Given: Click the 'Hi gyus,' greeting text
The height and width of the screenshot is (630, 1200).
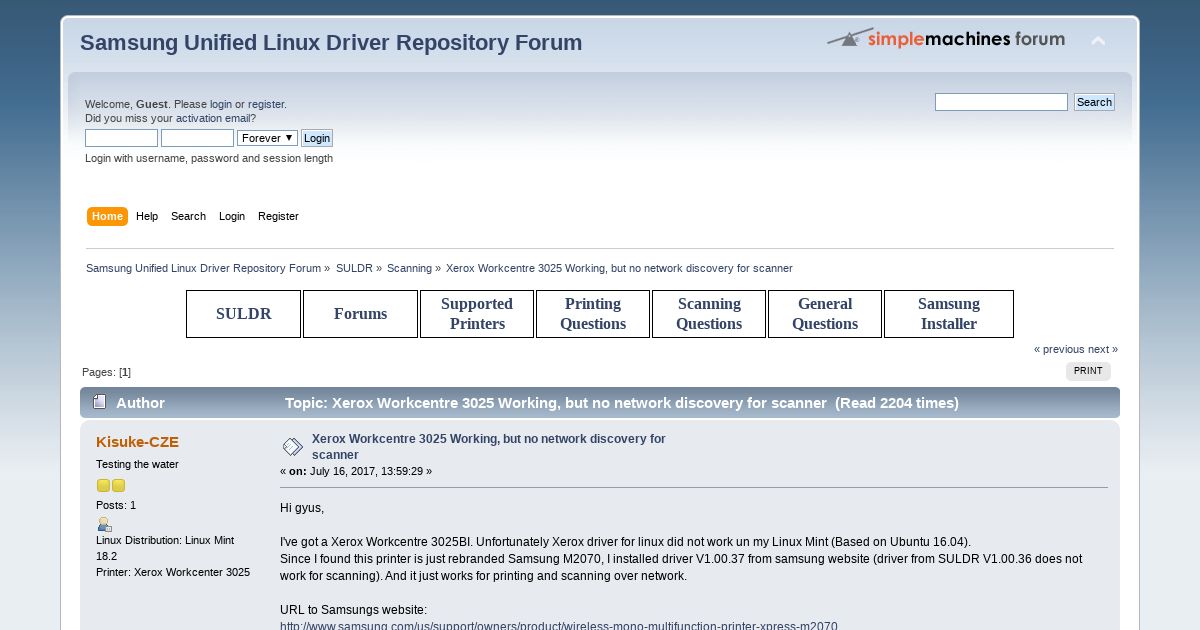Looking at the screenshot, I should click(x=302, y=508).
